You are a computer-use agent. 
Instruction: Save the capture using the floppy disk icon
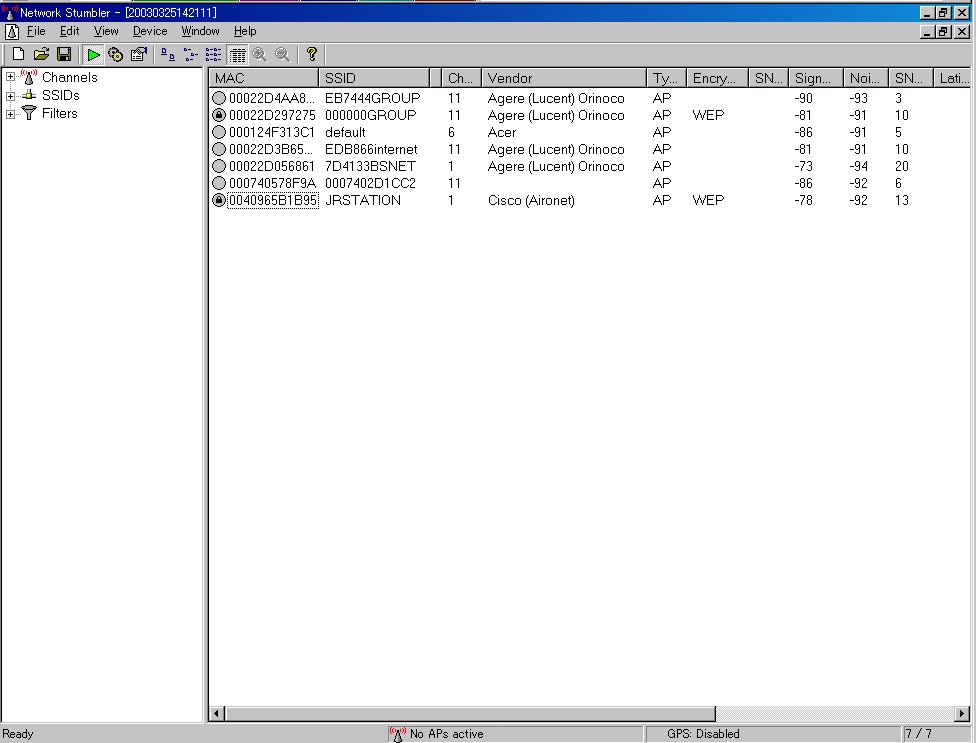pos(63,55)
